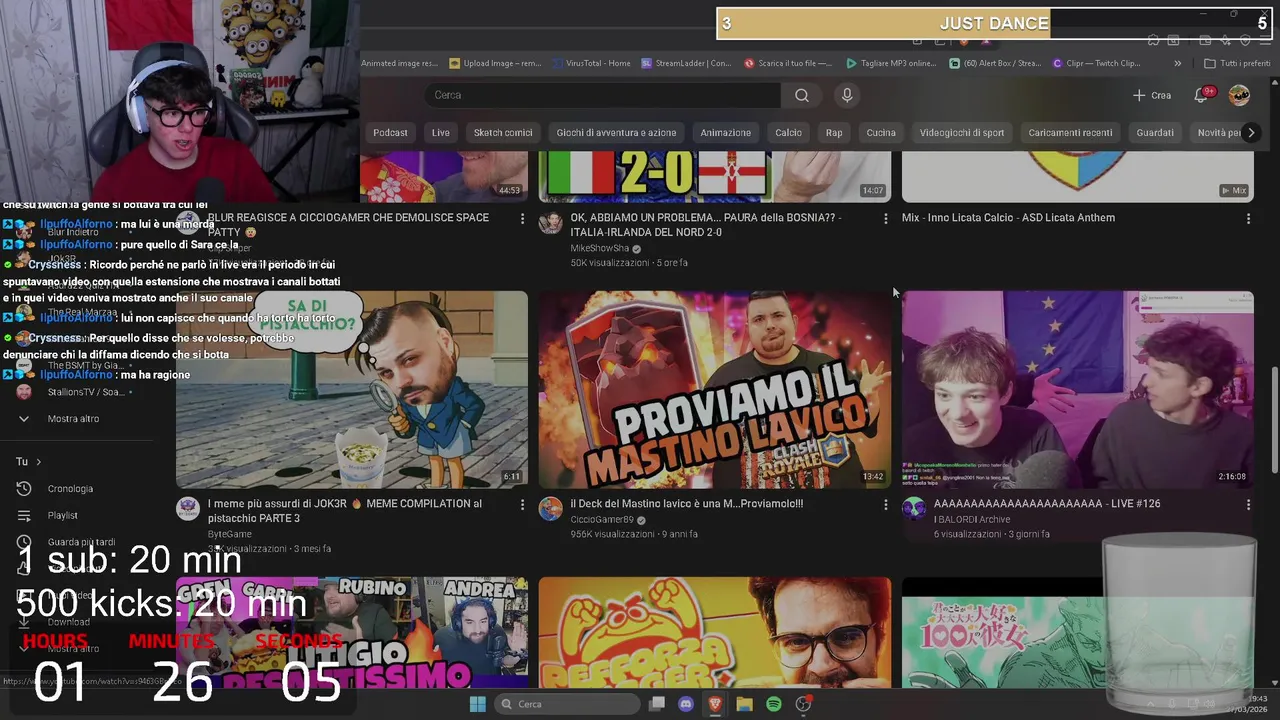The width and height of the screenshot is (1280, 720).
Task: Open Task View on taskbar
Action: pos(657,704)
